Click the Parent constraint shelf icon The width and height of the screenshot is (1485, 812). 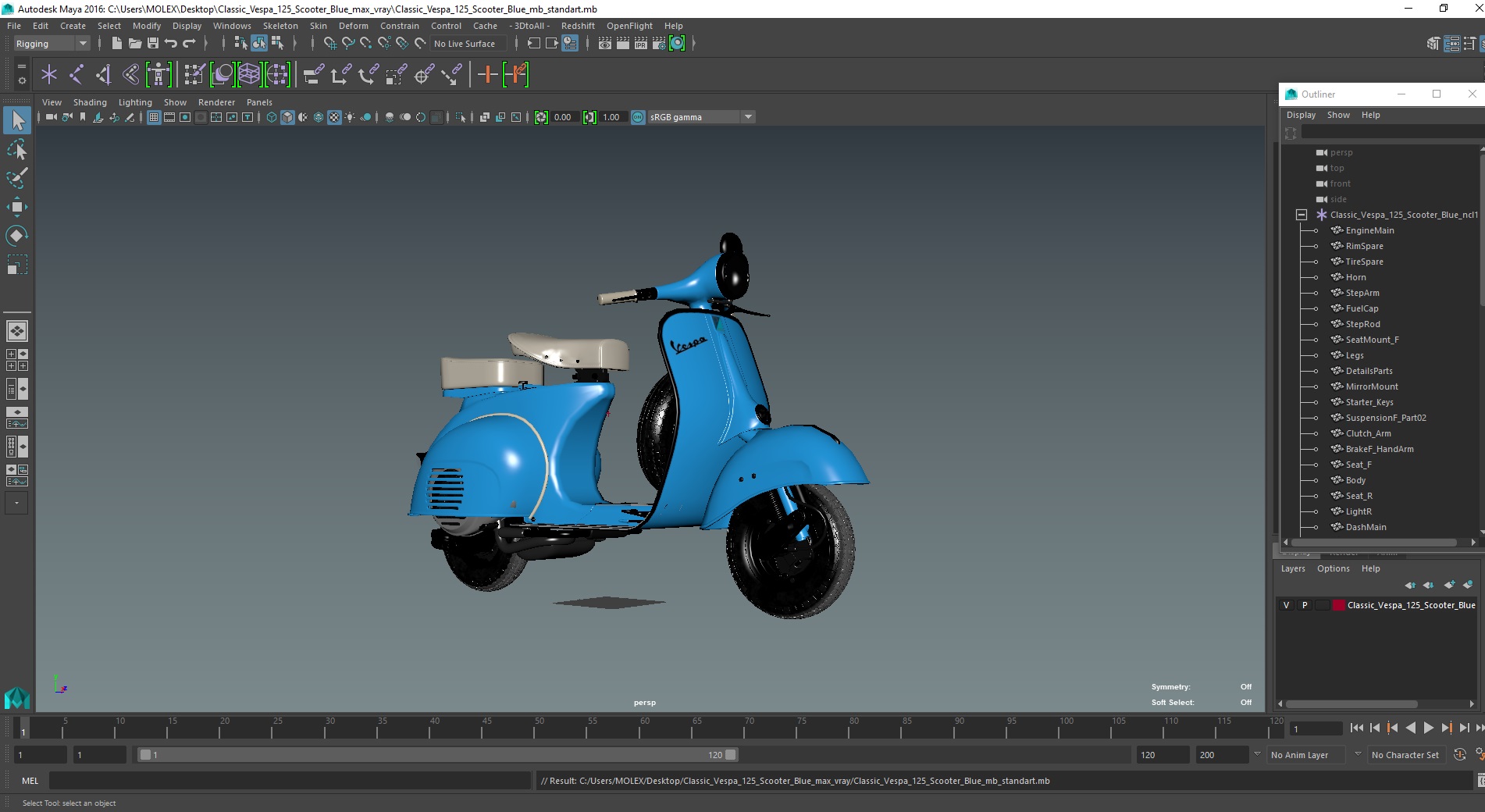point(314,75)
